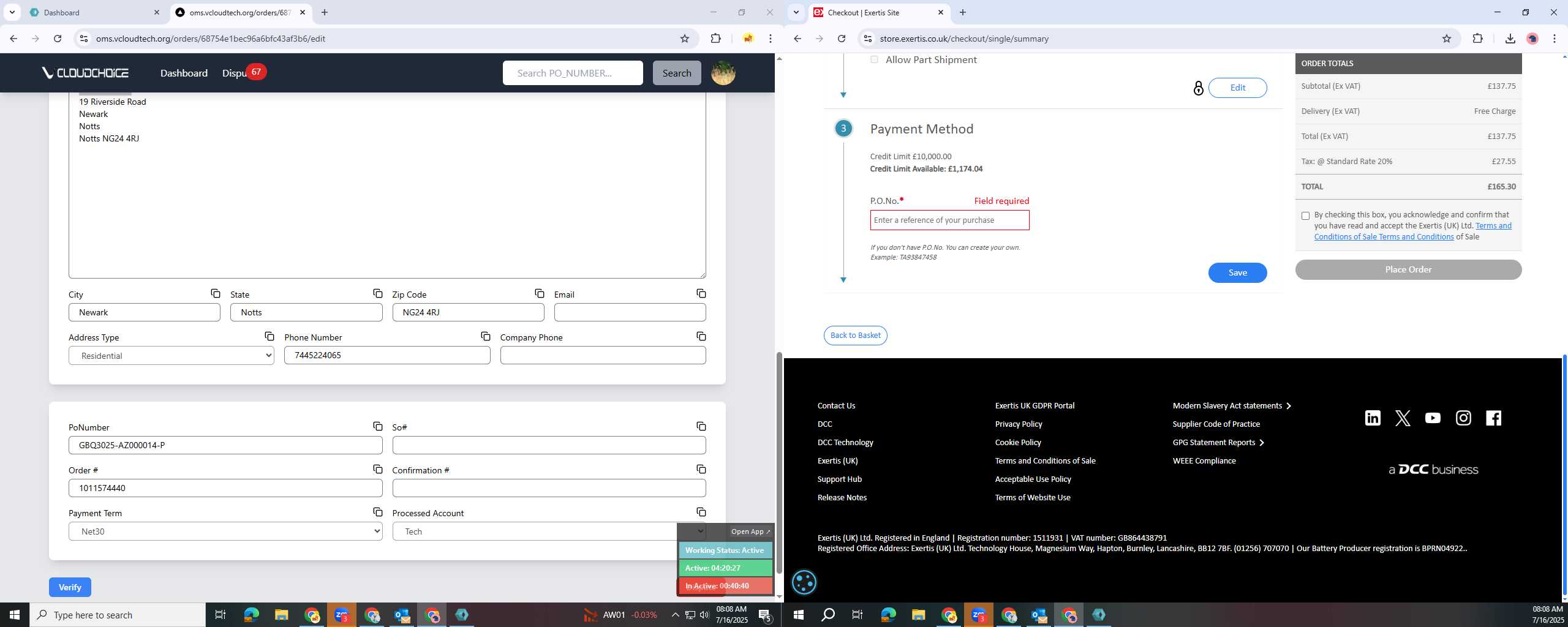This screenshot has width=1568, height=627.
Task: Open the cookie settings round icon
Action: coord(804,582)
